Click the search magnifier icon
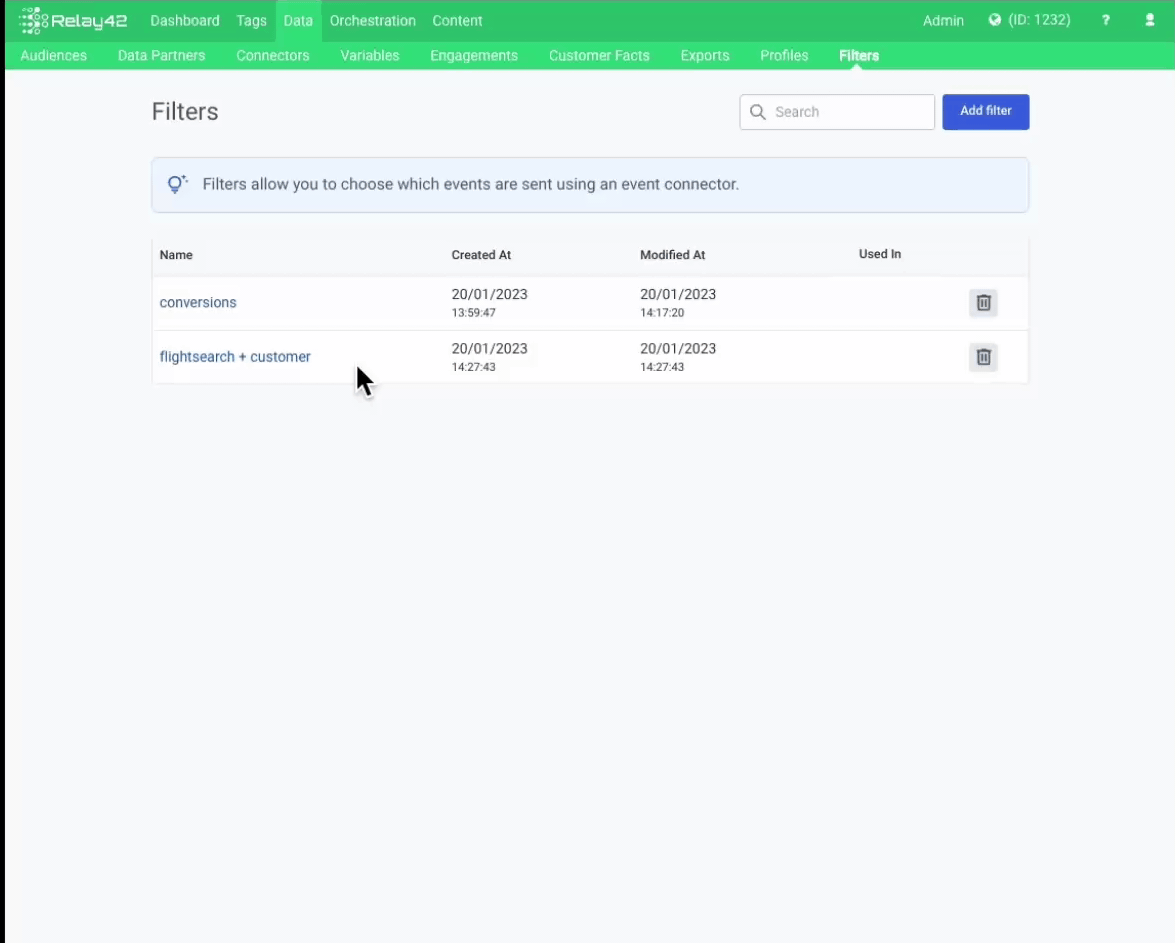Viewport: 1175px width, 943px height. [758, 112]
